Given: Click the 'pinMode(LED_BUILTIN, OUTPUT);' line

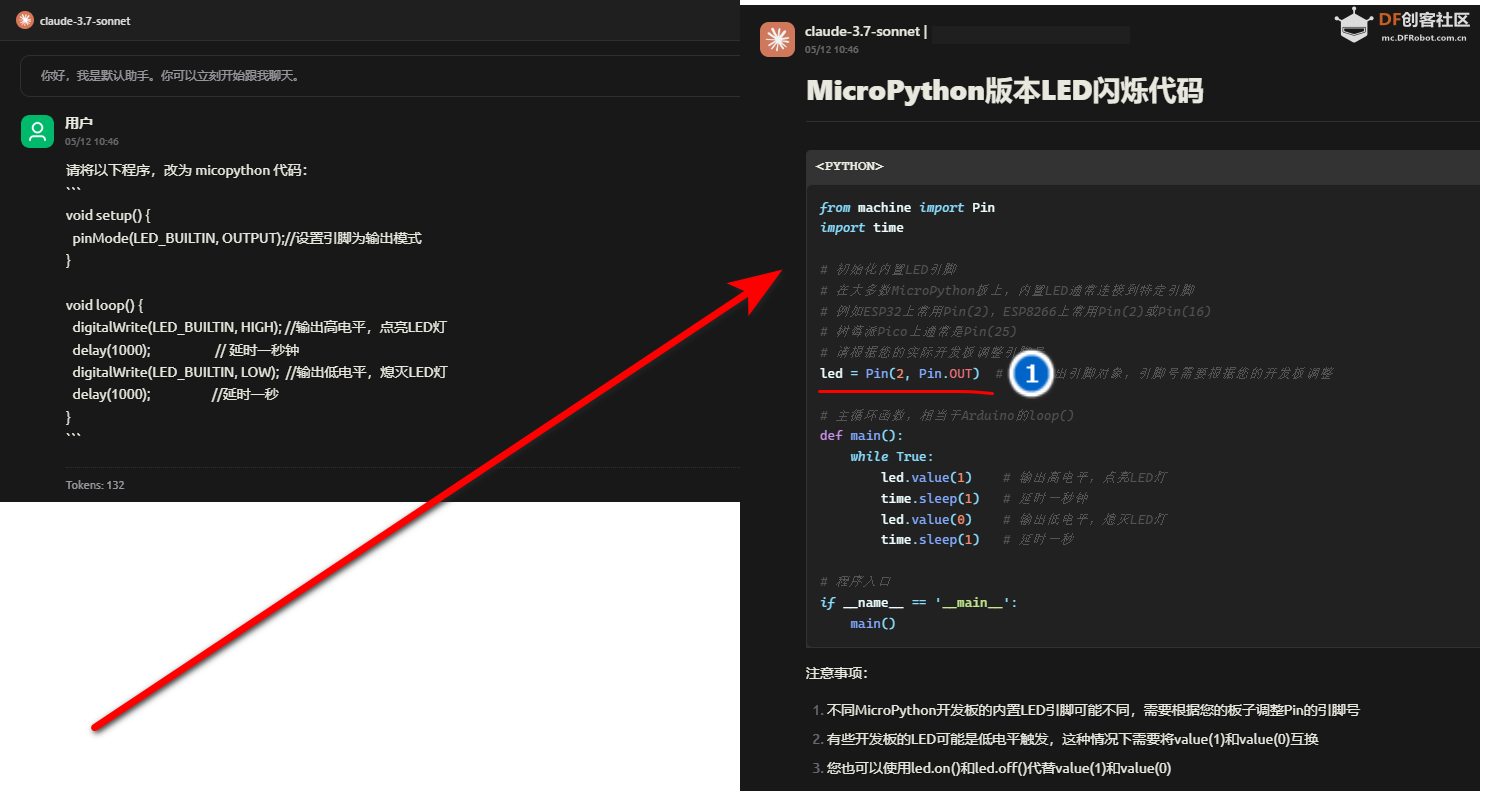Looking at the screenshot, I should [247, 238].
